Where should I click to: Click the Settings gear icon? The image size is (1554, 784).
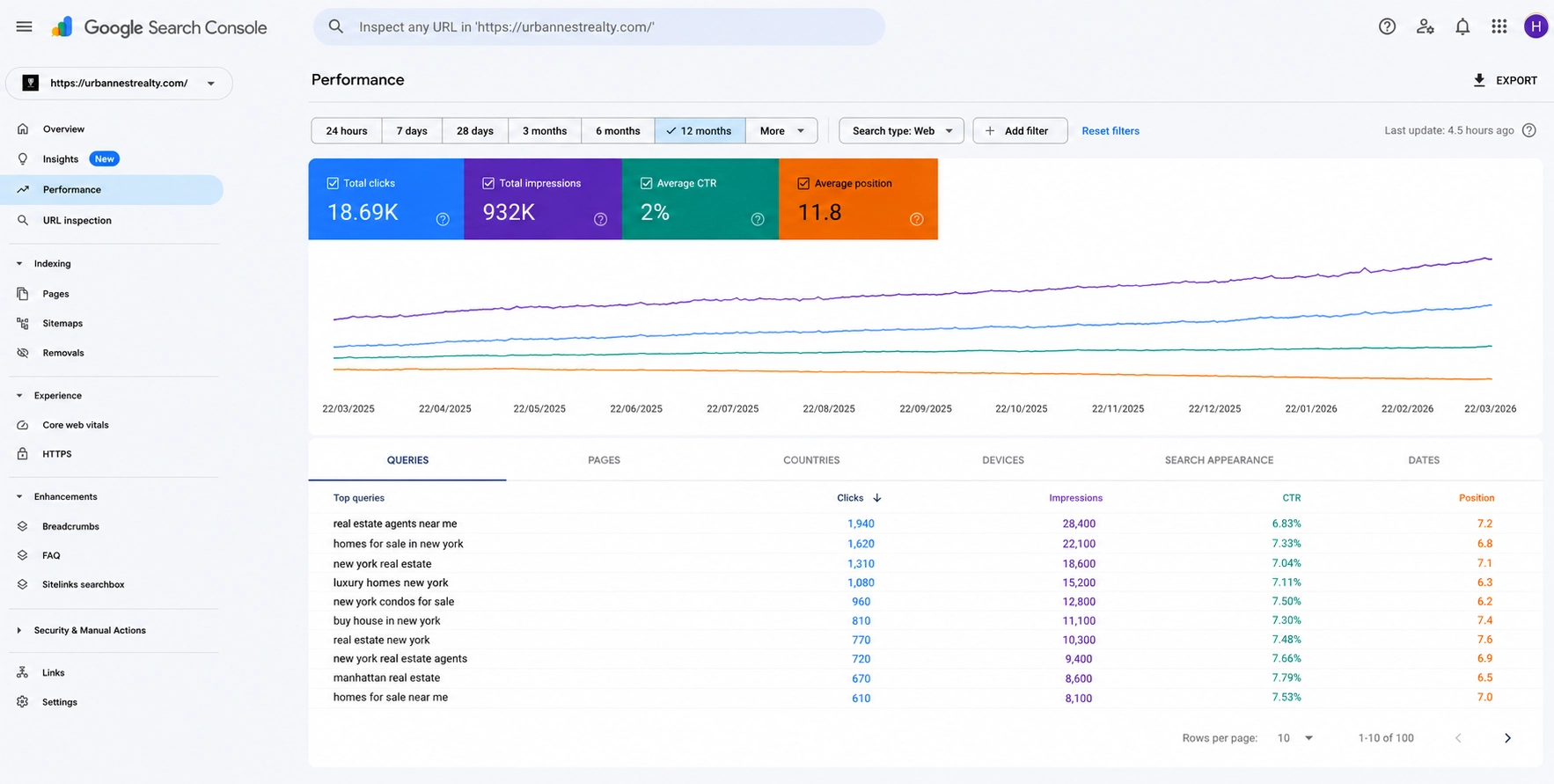point(23,702)
